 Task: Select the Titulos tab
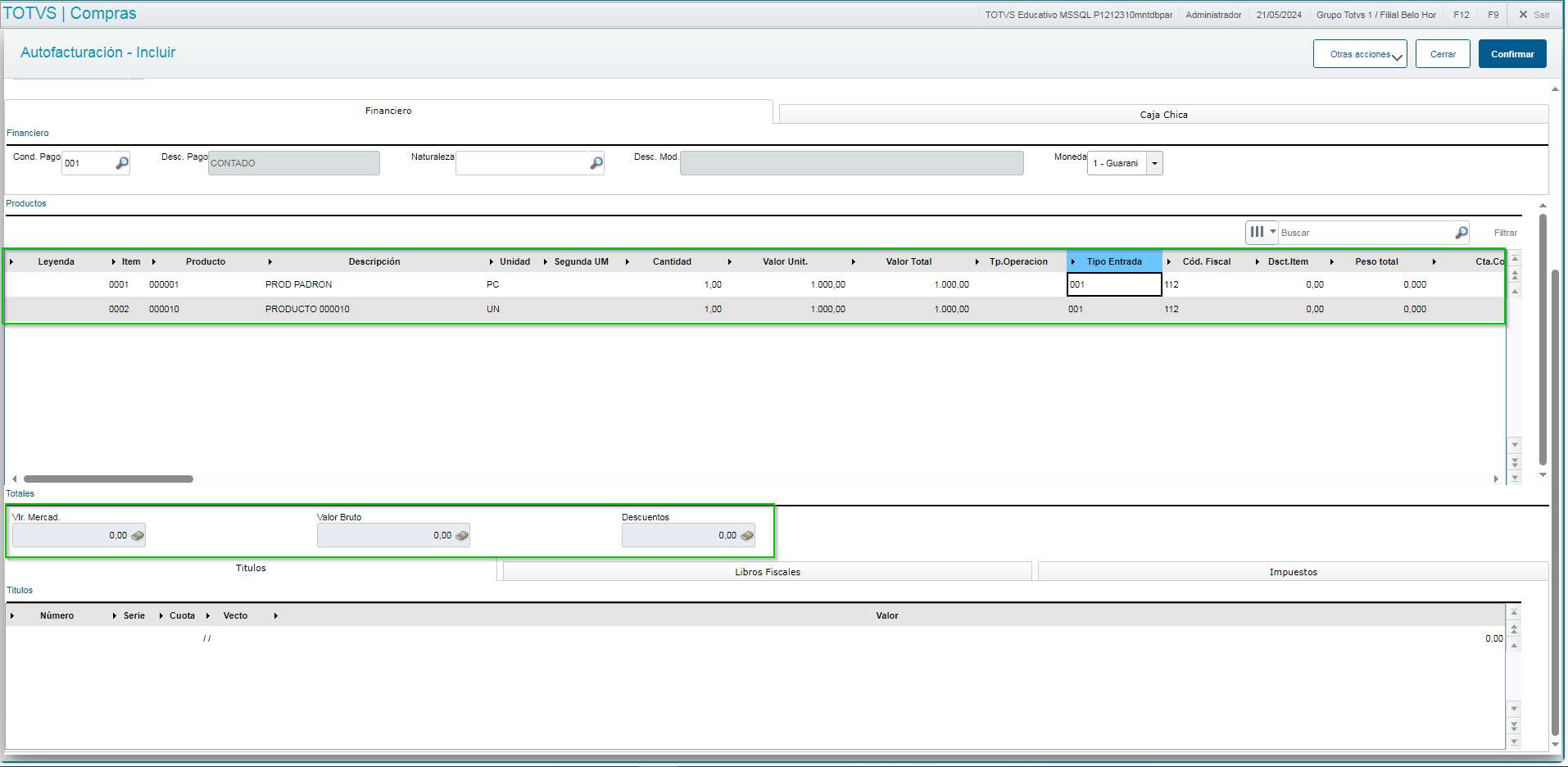point(251,568)
